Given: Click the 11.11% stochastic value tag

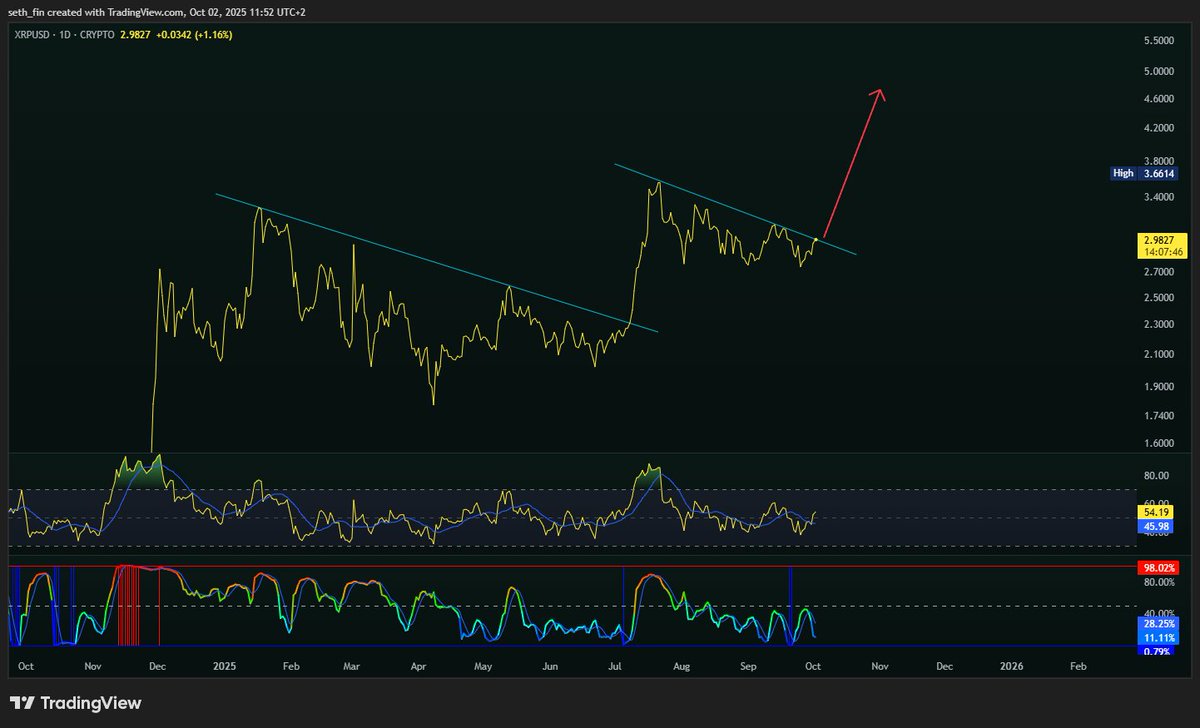Looking at the screenshot, I should [1158, 636].
